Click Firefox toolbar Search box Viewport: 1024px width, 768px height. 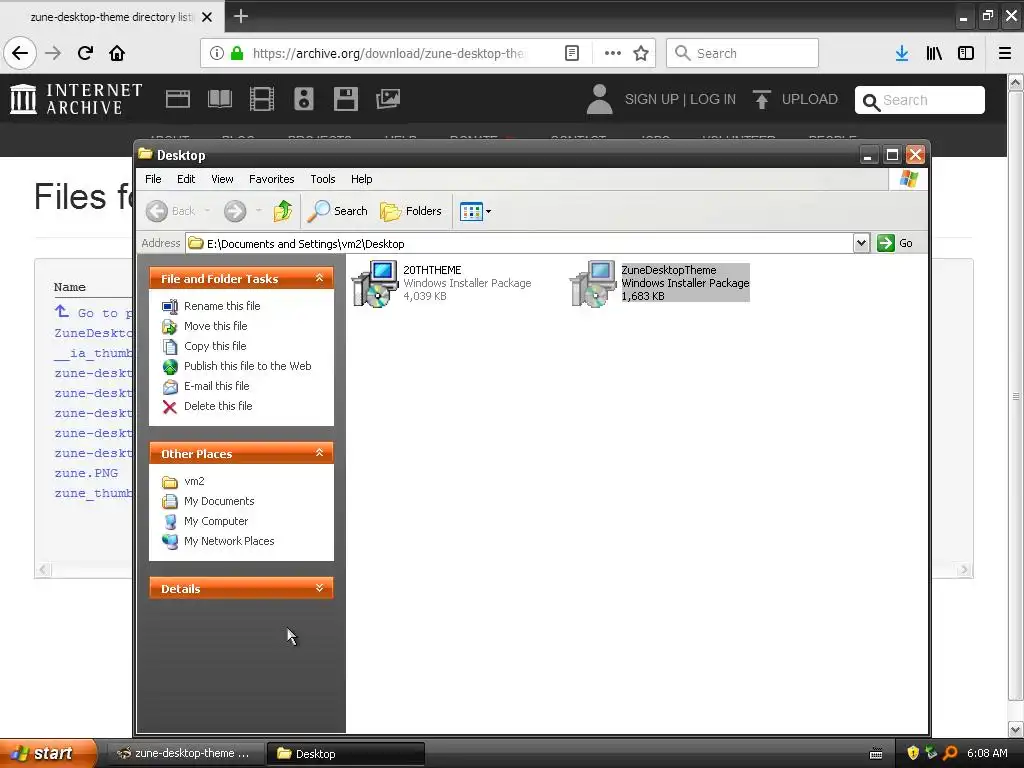[742, 53]
